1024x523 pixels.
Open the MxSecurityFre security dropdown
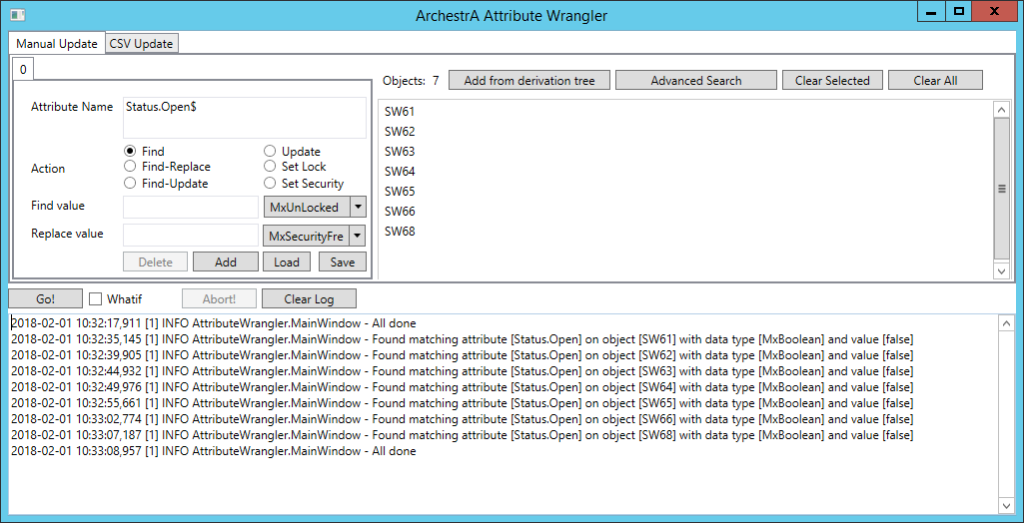[315, 234]
